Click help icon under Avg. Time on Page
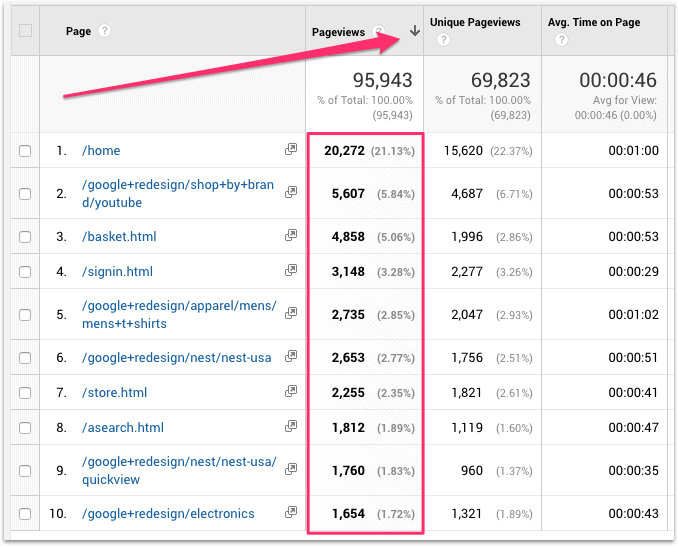The height and width of the screenshot is (546, 678). point(561,40)
